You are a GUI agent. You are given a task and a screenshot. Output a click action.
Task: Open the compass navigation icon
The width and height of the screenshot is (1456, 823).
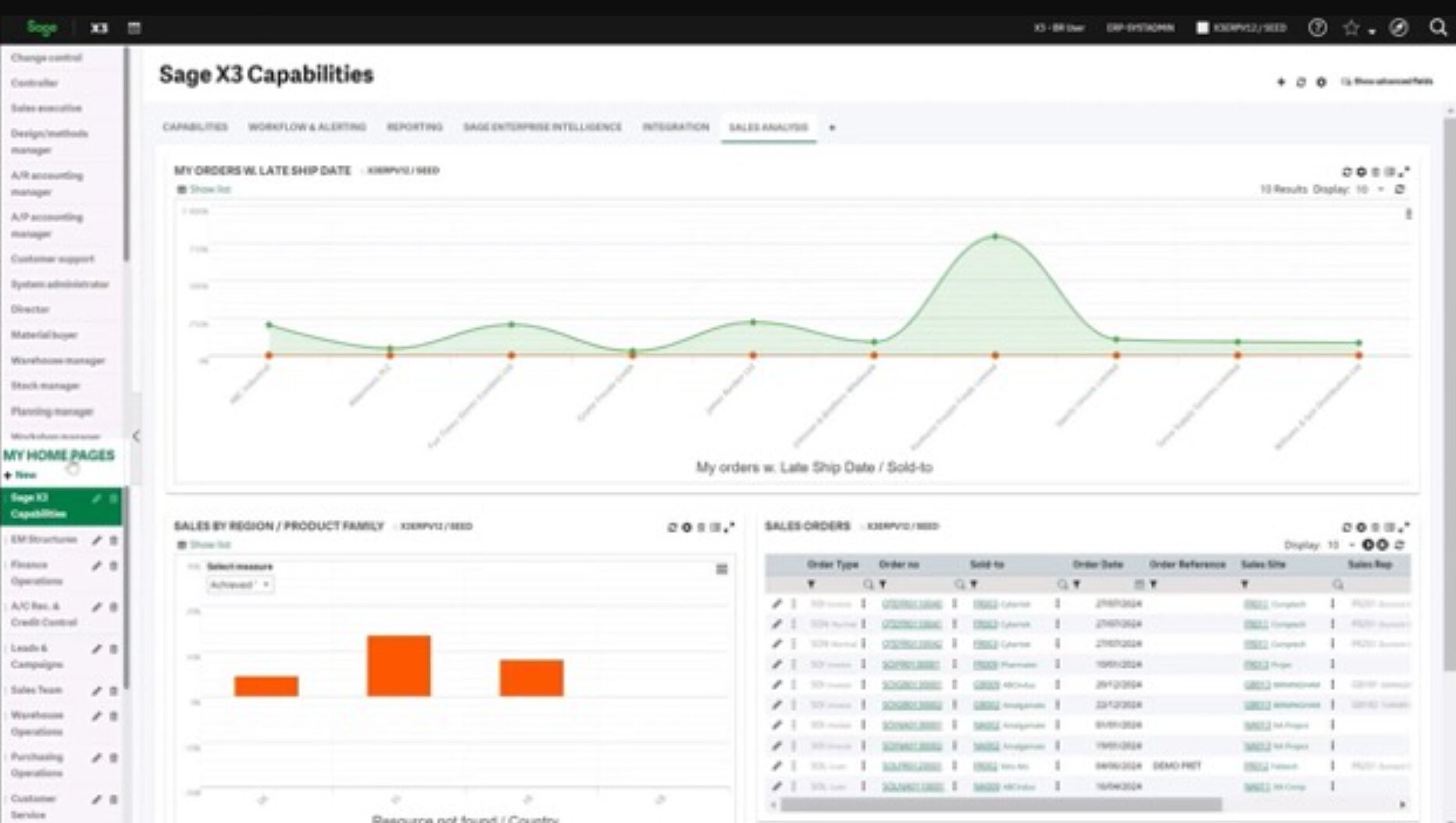(x=1398, y=28)
